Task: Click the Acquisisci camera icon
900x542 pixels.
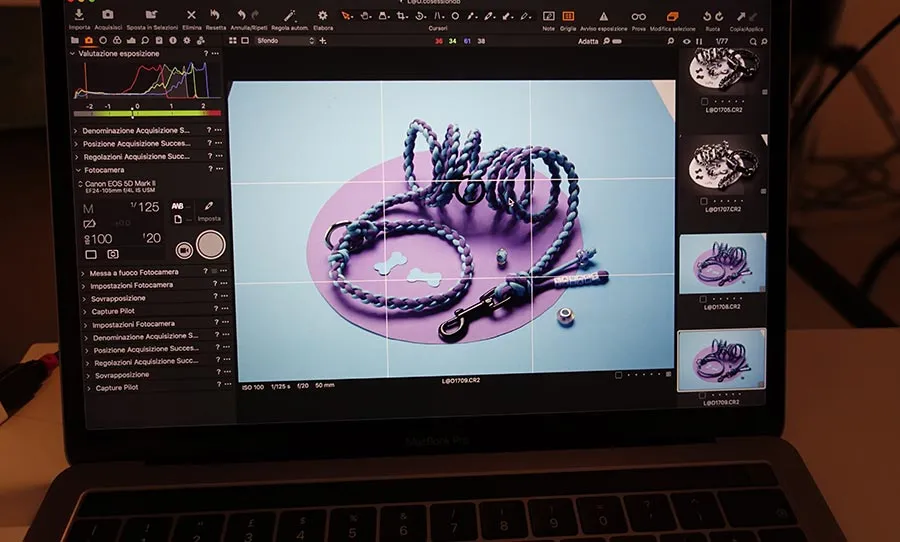Action: (x=107, y=15)
